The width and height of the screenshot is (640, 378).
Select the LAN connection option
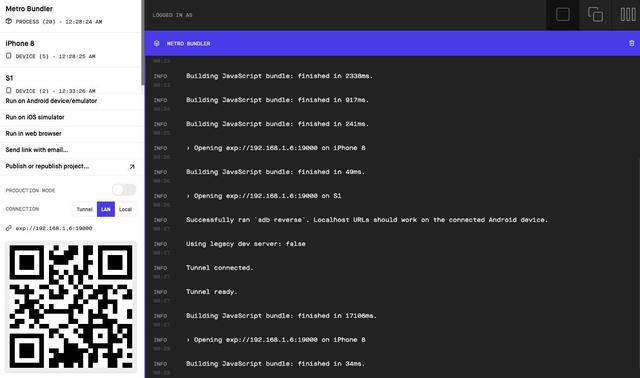coord(106,209)
